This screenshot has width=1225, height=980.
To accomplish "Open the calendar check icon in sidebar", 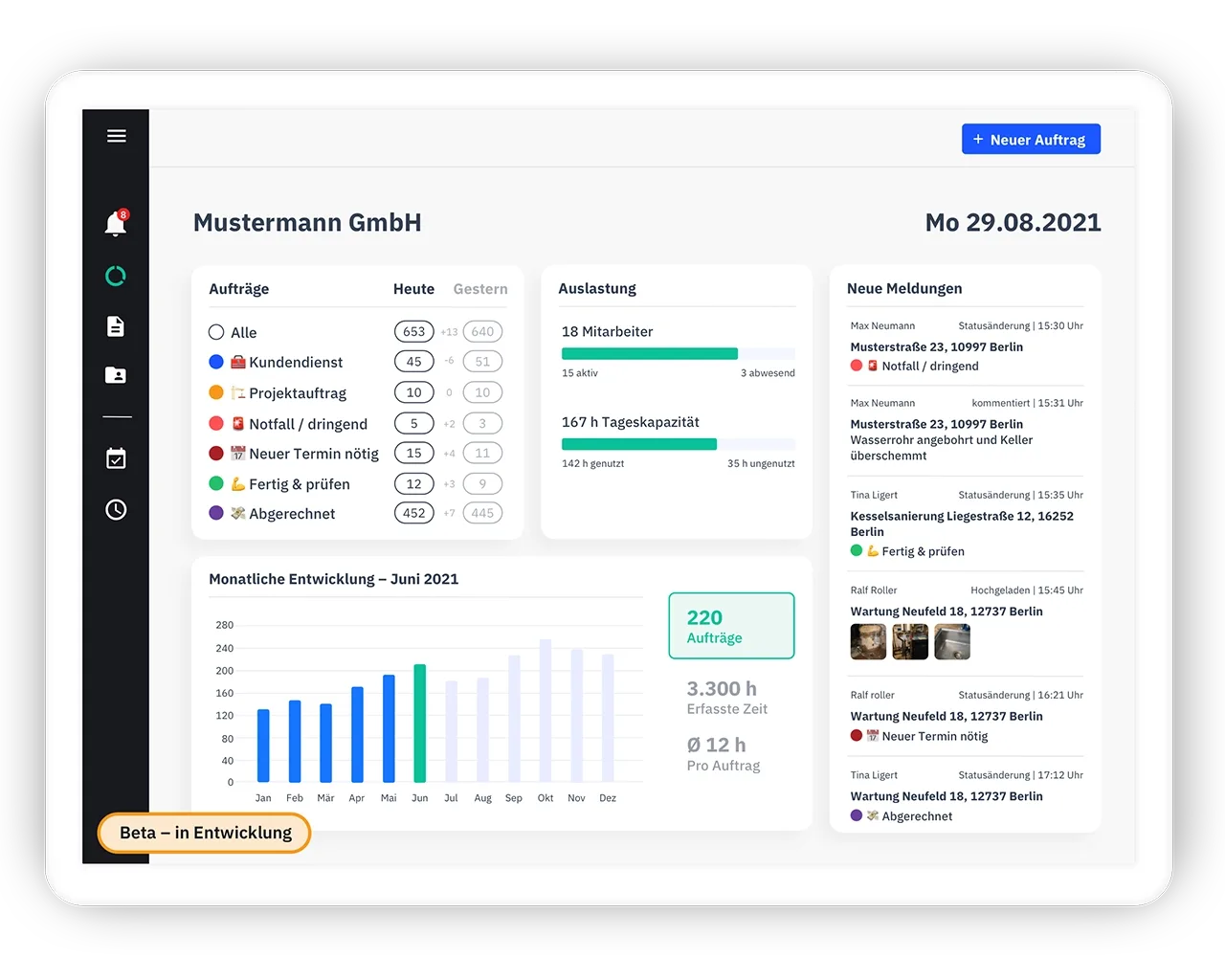I will tap(116, 459).
